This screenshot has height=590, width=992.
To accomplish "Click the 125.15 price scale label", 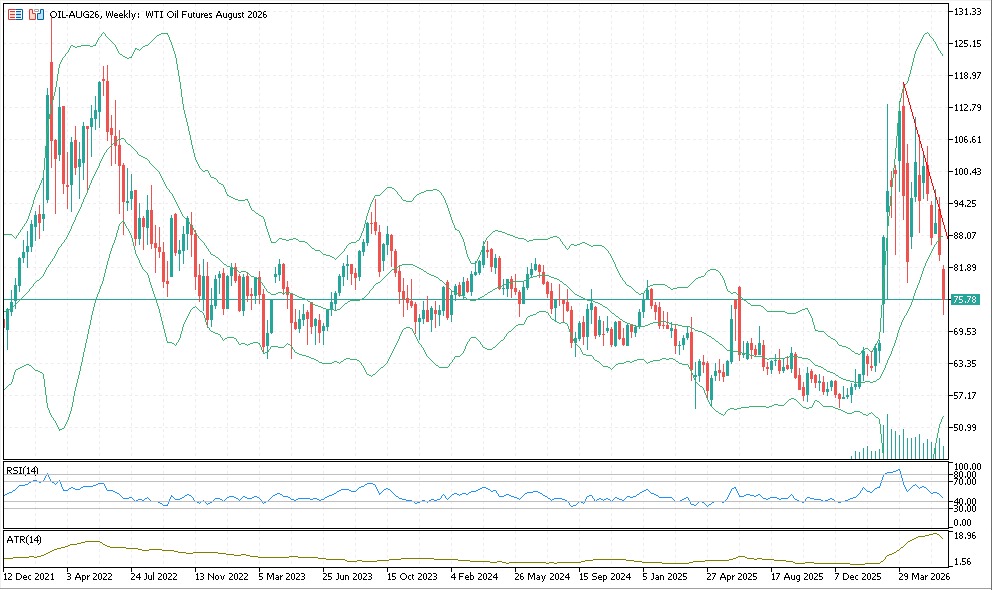I will pos(967,44).
